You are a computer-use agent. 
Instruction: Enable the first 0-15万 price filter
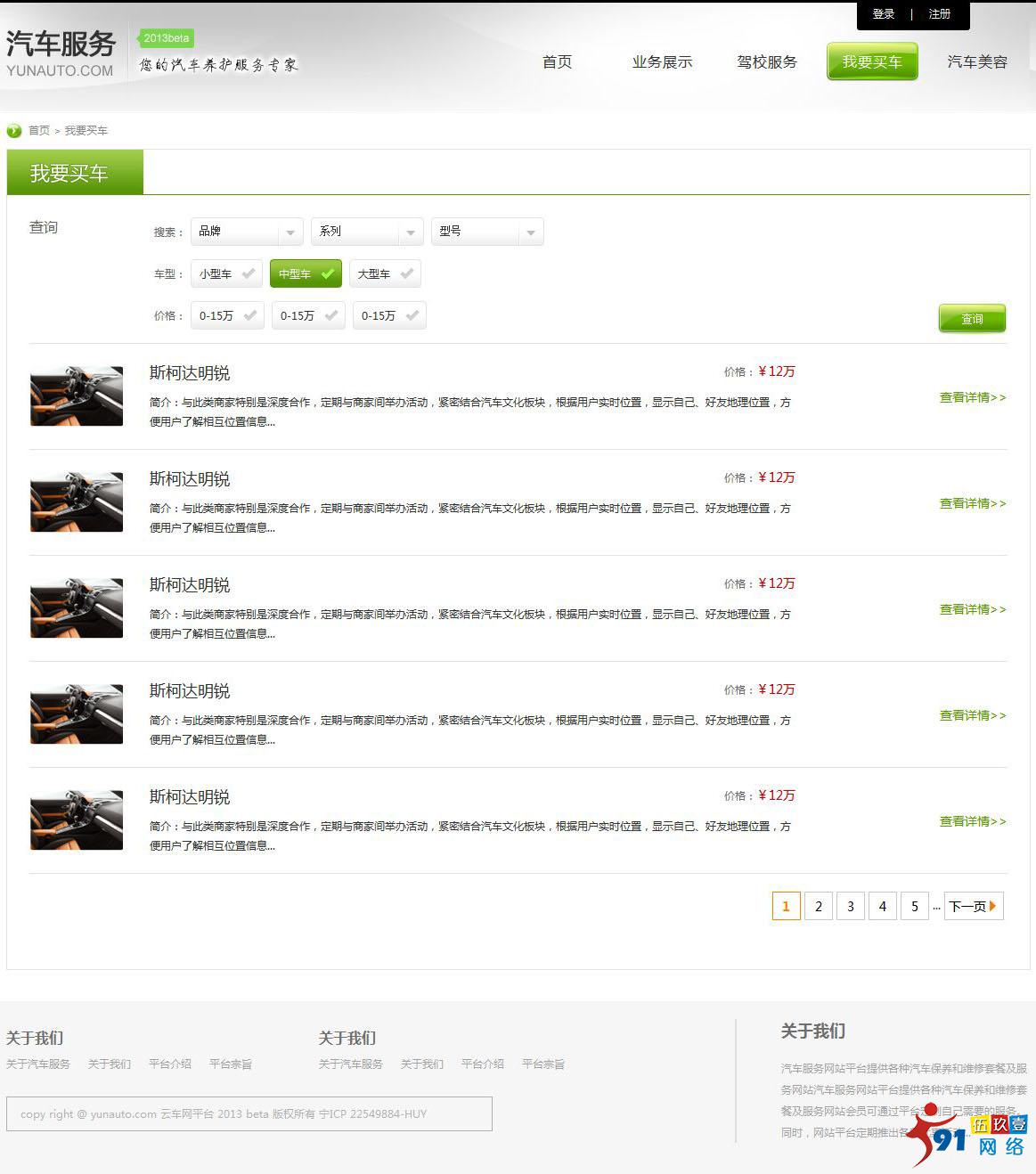[227, 316]
